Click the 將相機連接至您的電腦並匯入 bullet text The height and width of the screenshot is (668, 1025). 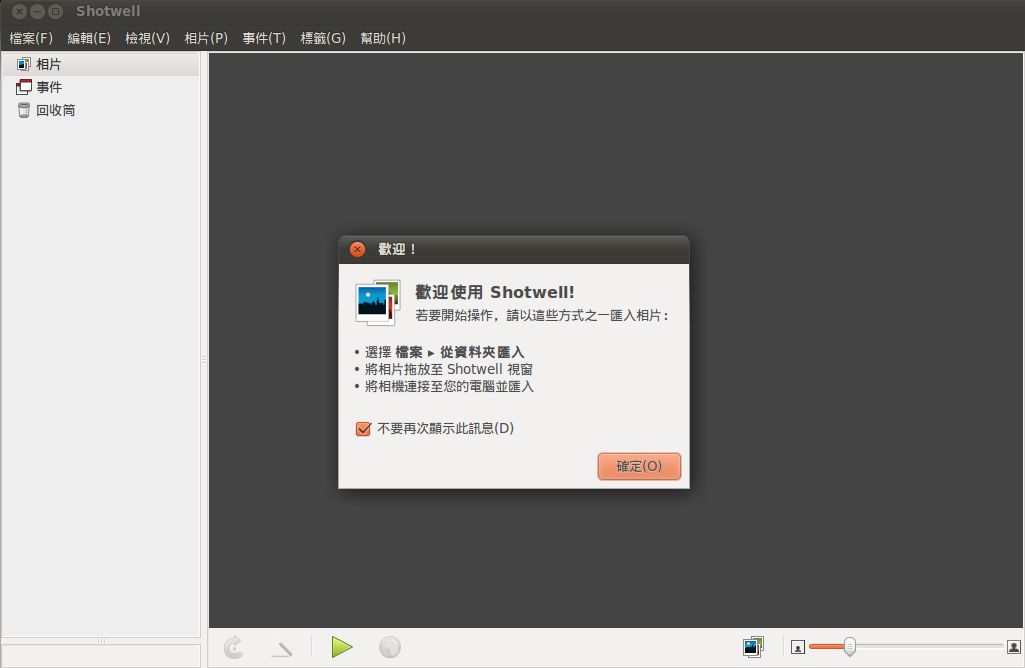[449, 386]
